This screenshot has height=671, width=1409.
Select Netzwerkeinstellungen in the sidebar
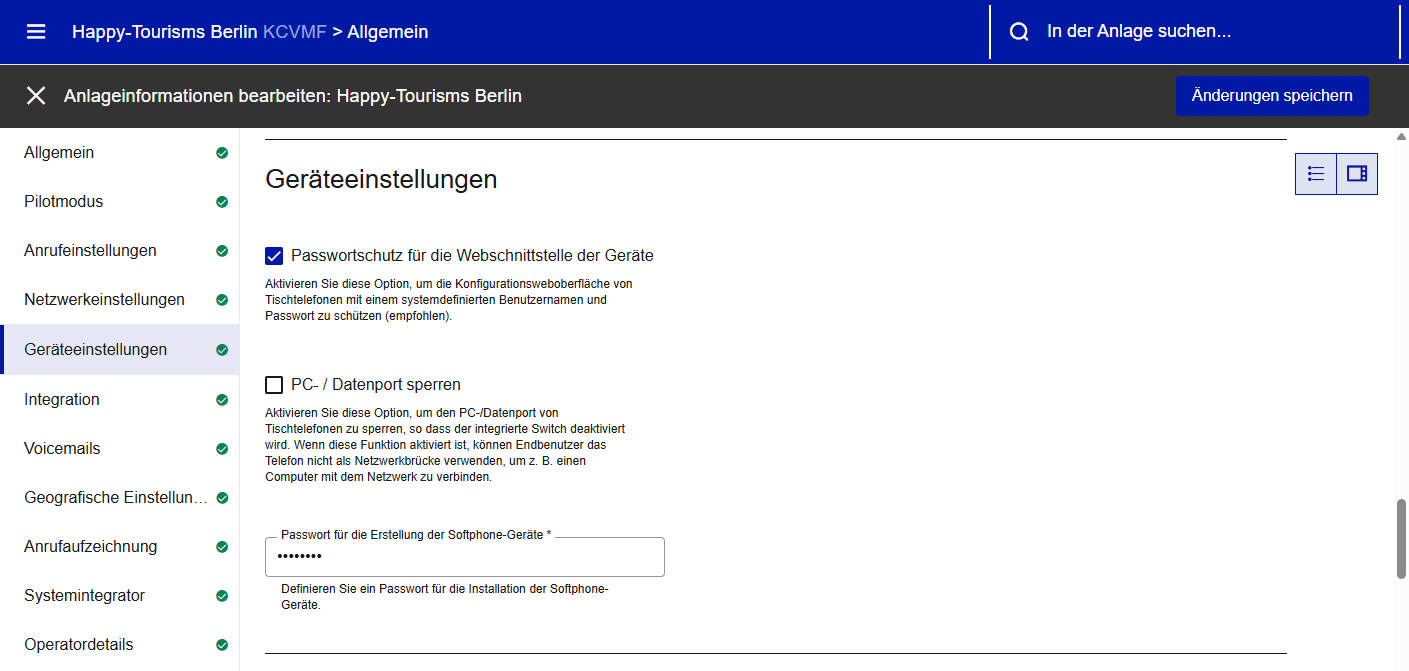[104, 300]
